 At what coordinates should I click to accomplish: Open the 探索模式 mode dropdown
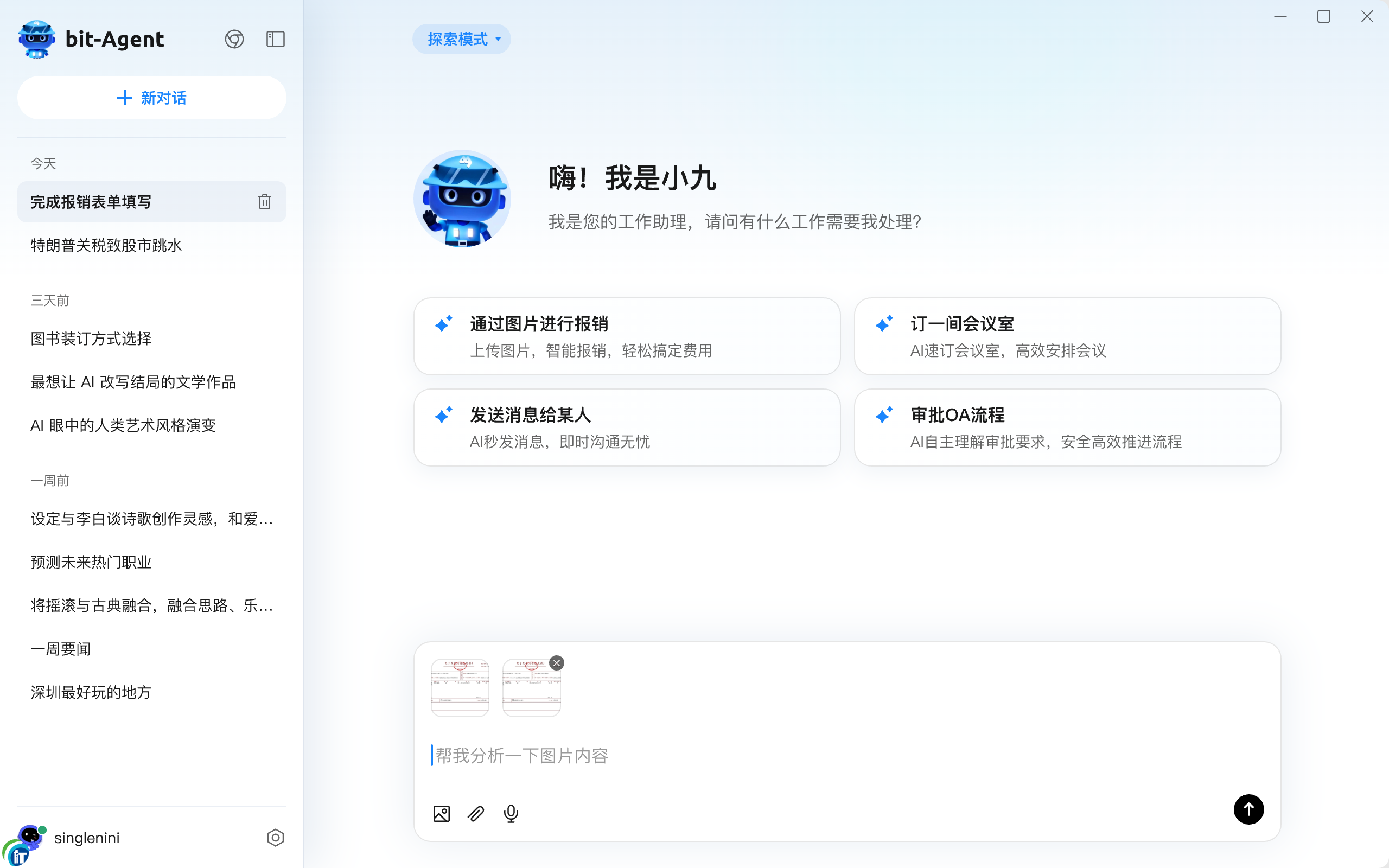462,39
